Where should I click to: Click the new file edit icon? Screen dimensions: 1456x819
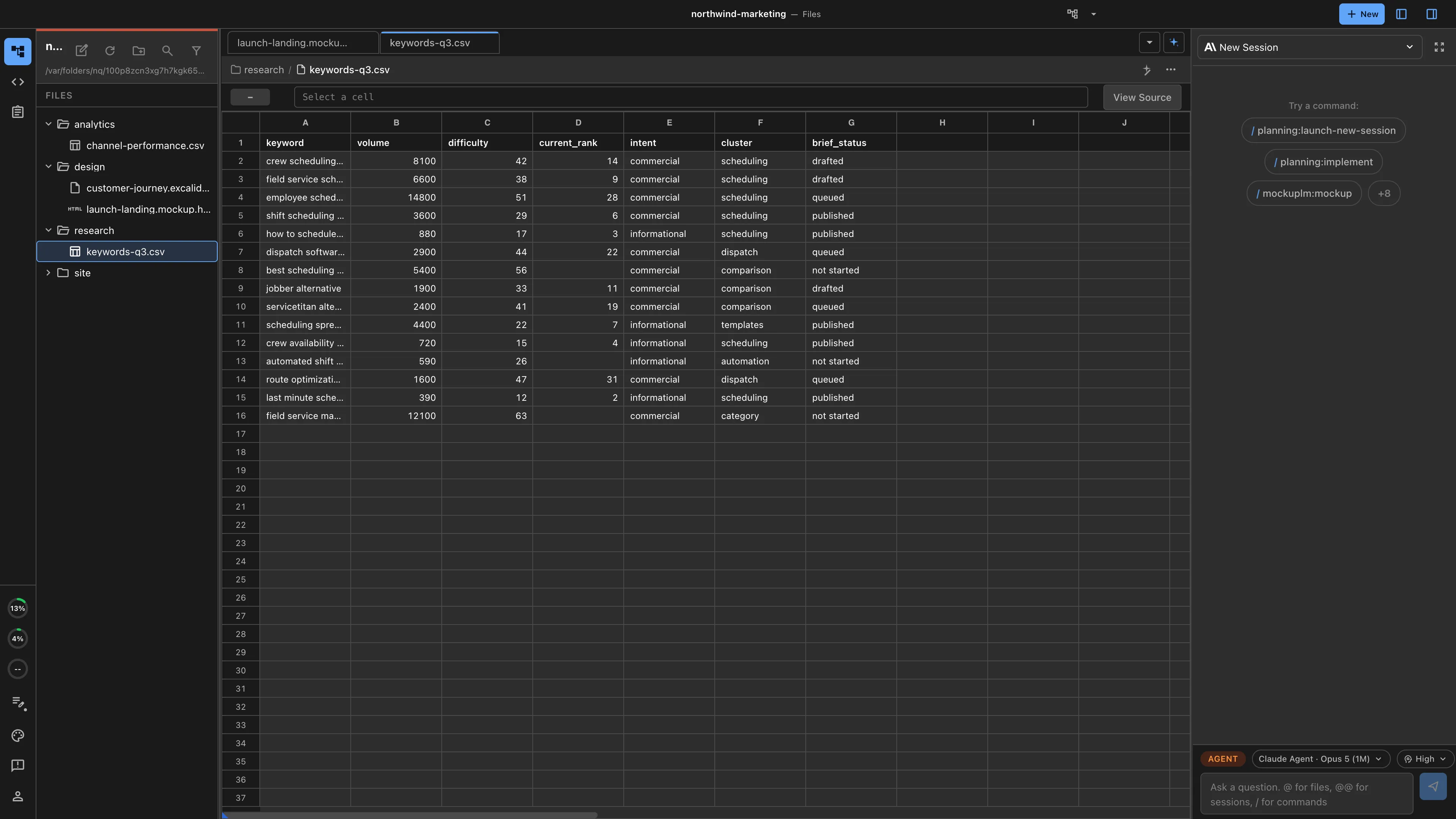(82, 50)
